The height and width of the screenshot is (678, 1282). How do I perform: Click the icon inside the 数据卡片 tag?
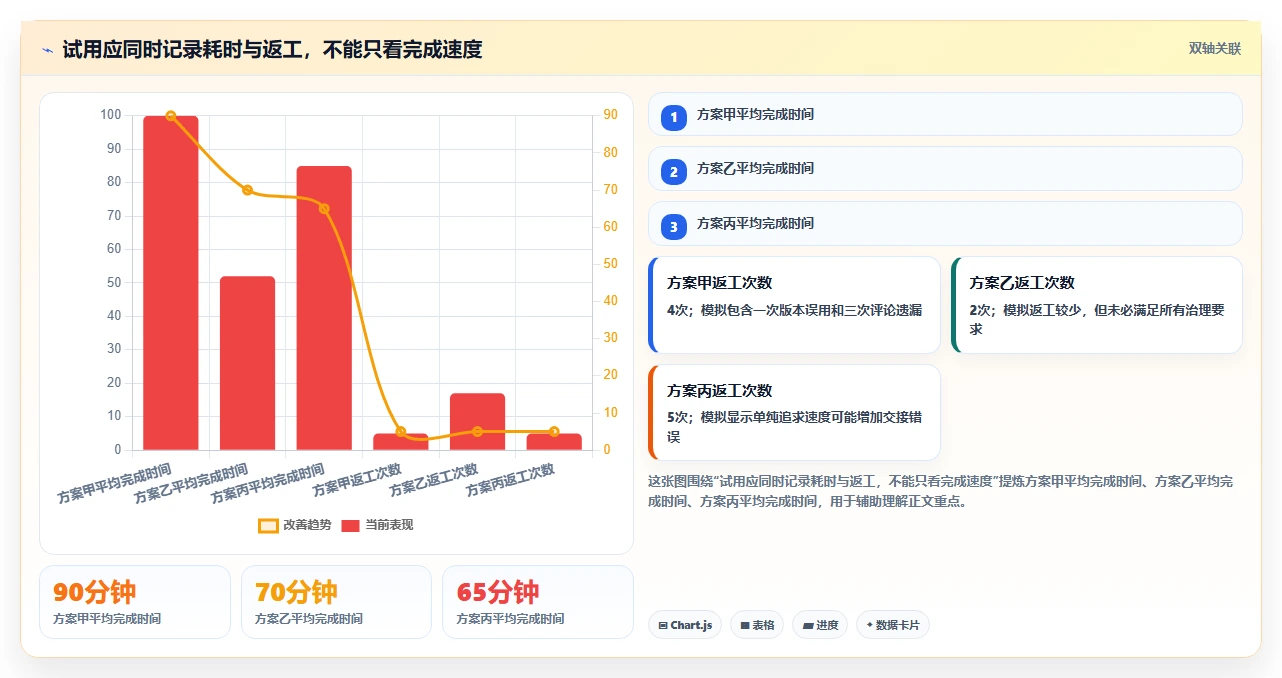tap(869, 625)
